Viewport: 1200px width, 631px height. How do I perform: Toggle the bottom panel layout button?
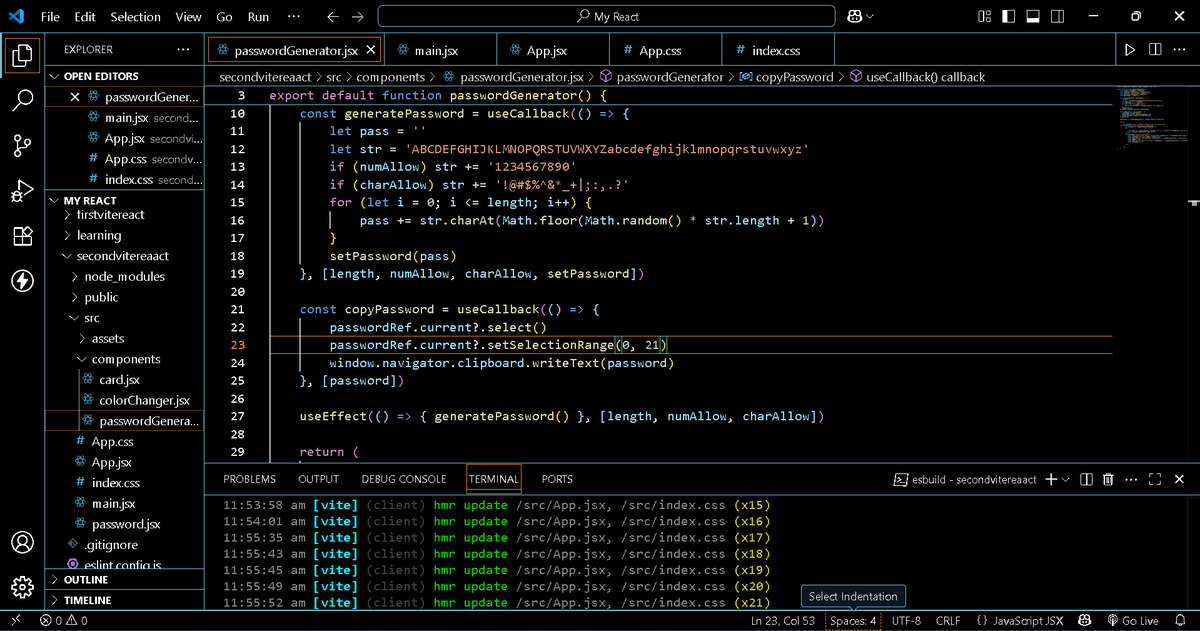1032,17
